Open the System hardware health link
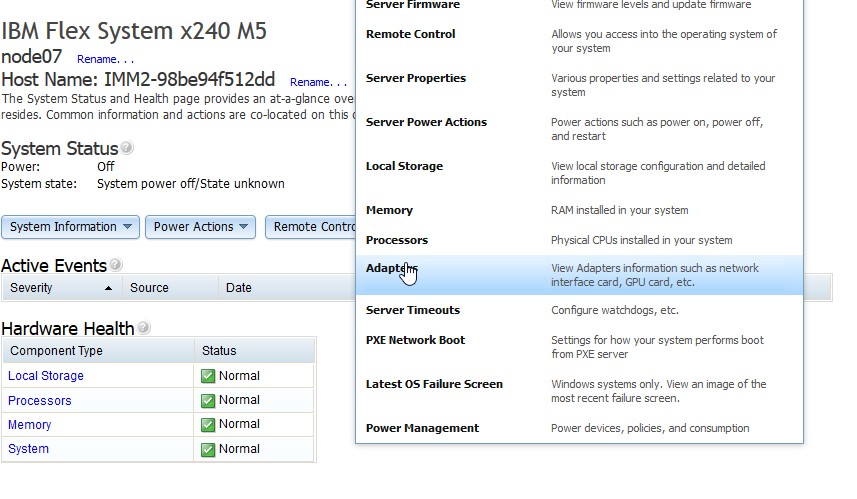857x499 pixels. tap(28, 449)
